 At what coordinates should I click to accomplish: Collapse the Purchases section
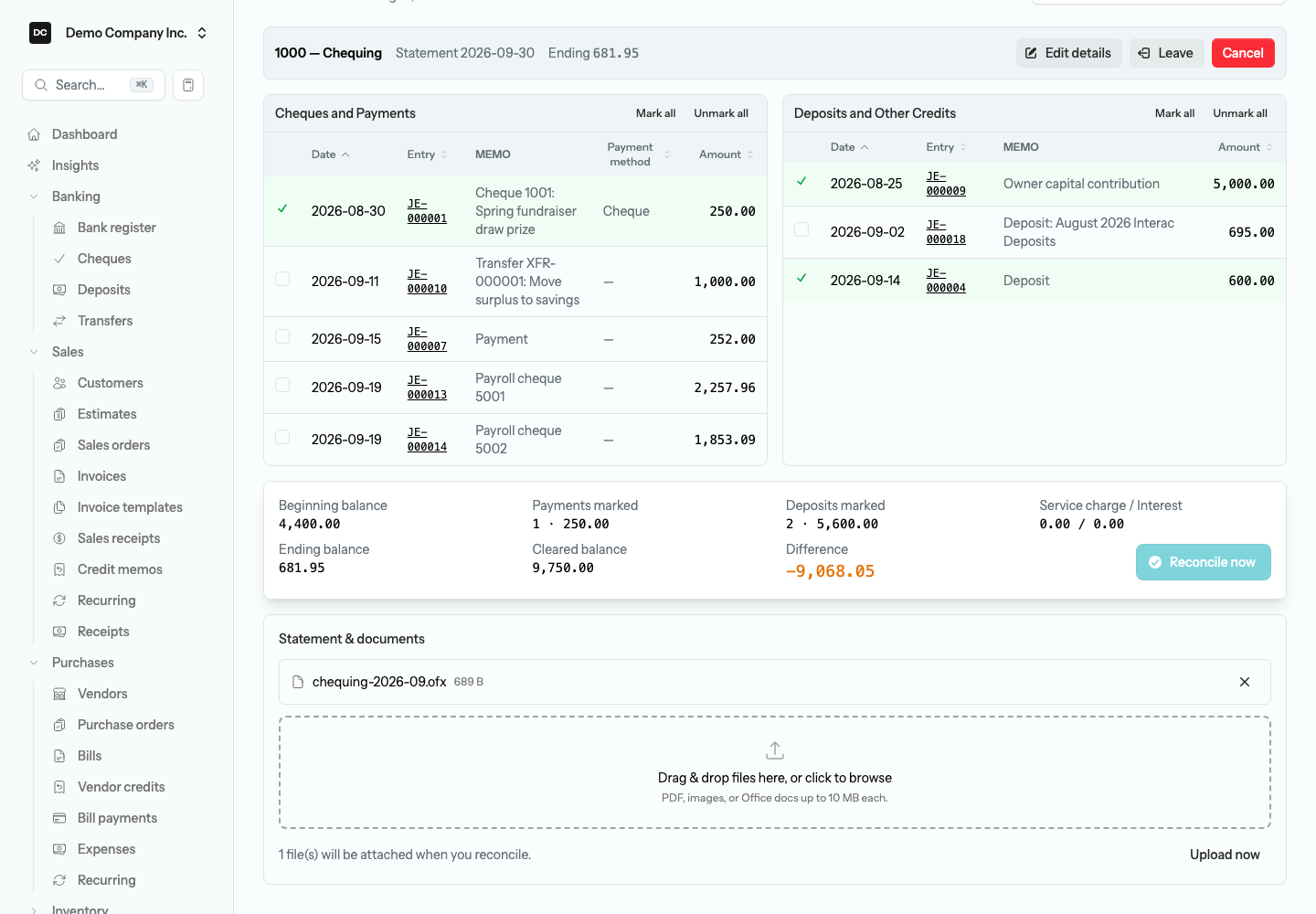coord(34,663)
